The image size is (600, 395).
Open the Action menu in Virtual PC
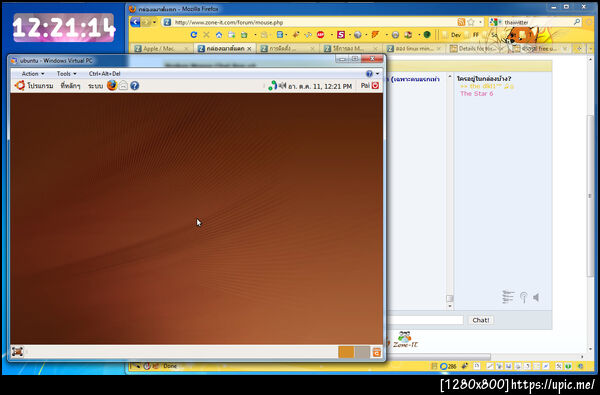point(33,73)
